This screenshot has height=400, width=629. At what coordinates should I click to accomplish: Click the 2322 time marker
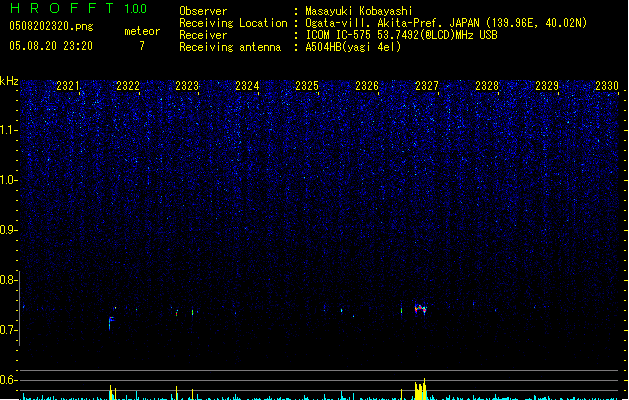(128, 86)
